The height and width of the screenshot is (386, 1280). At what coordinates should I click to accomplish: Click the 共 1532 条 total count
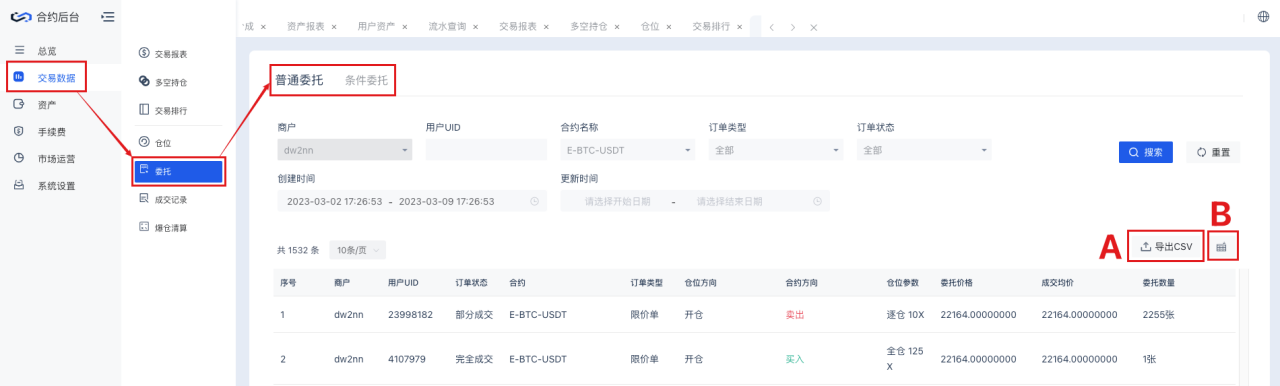(297, 250)
